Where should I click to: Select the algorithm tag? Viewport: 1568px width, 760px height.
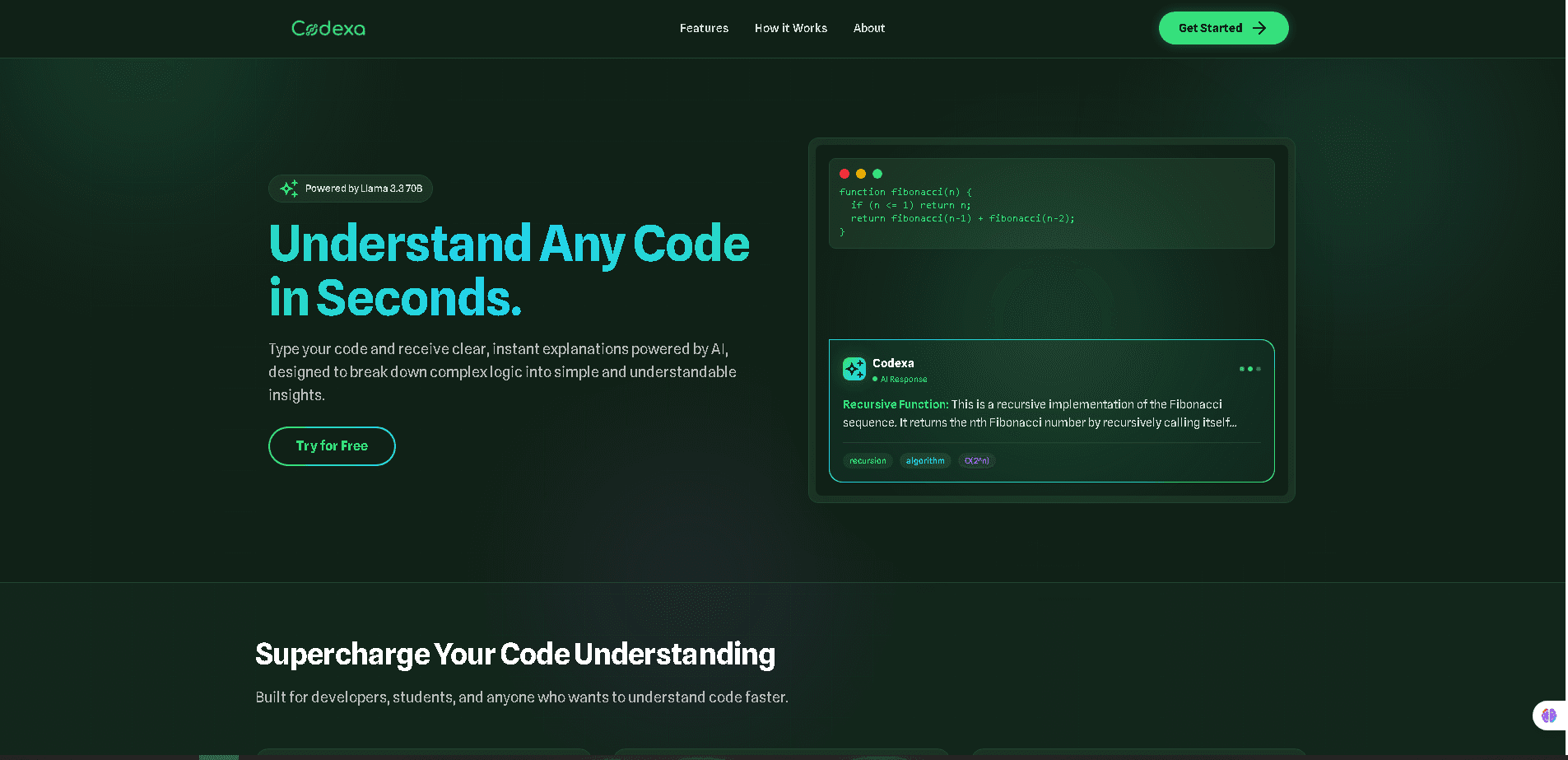[925, 461]
